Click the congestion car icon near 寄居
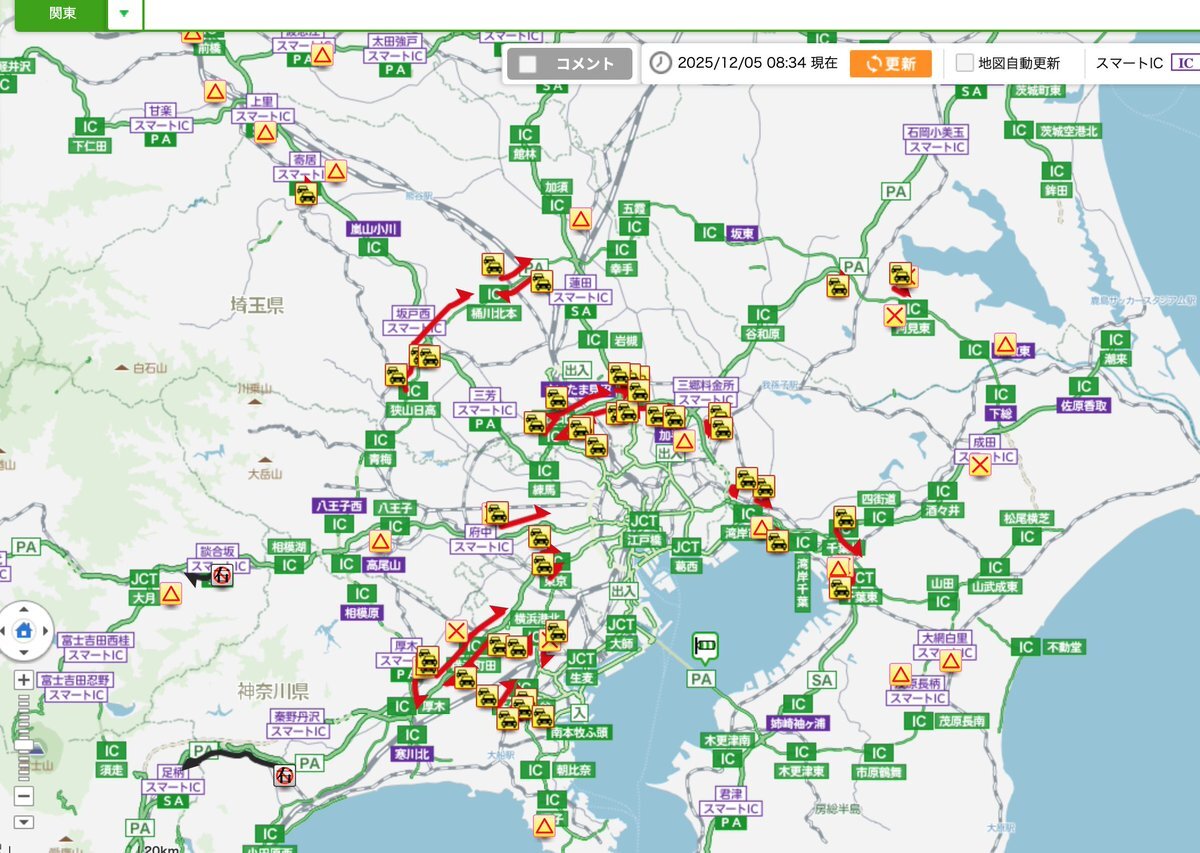 point(307,193)
